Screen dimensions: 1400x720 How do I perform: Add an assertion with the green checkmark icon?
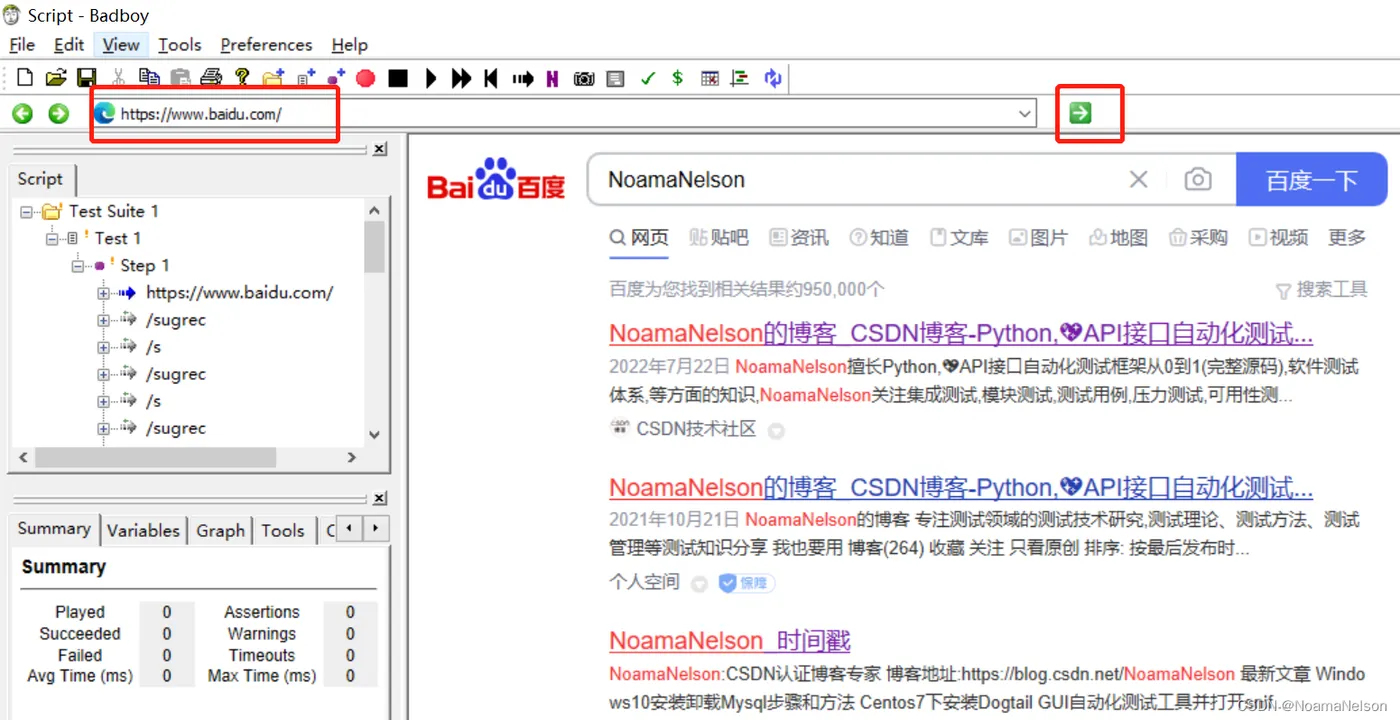coord(648,78)
